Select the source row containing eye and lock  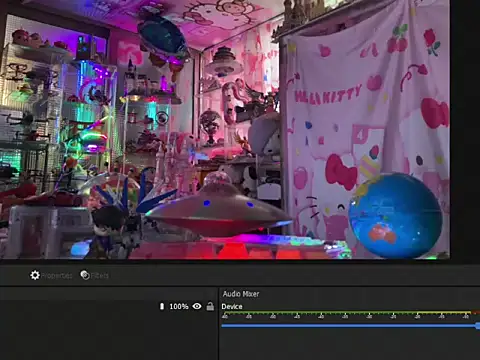pyautogui.click(x=109, y=306)
